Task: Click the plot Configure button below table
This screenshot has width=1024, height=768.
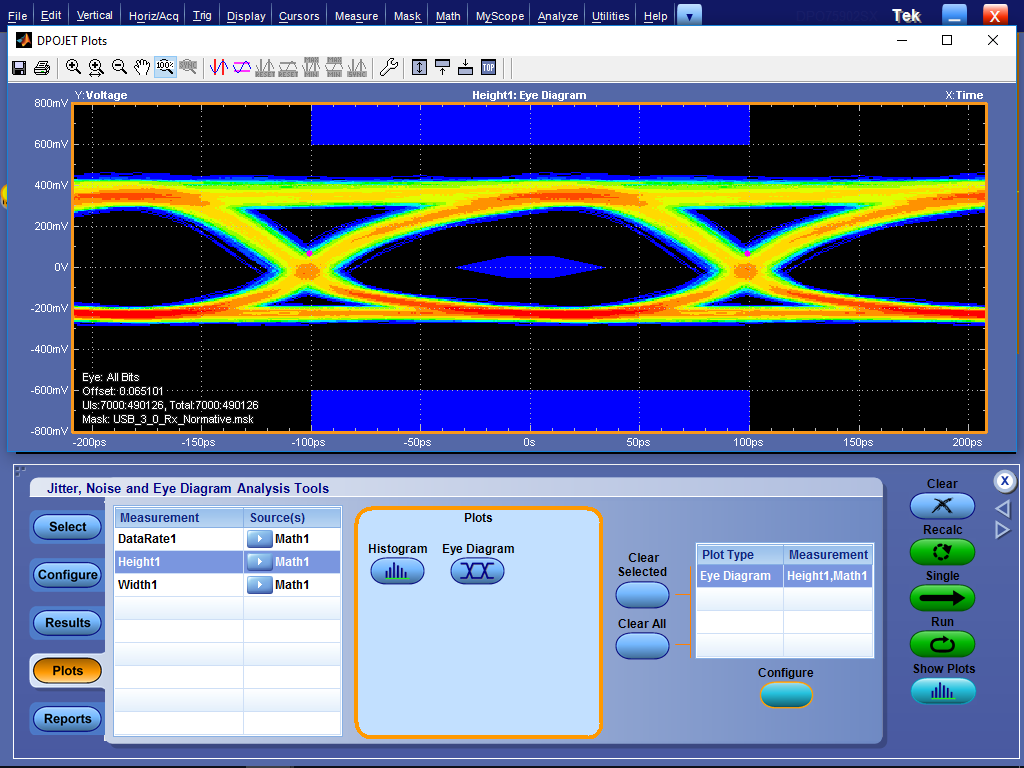Action: pos(786,695)
